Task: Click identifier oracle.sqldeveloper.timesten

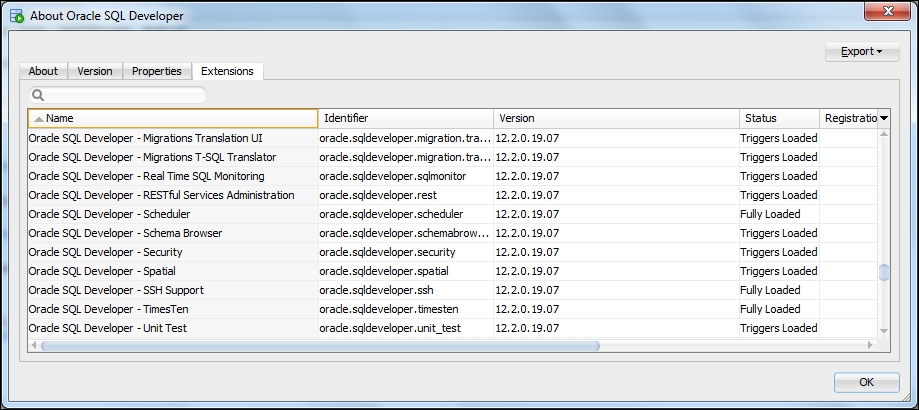Action: (389, 309)
